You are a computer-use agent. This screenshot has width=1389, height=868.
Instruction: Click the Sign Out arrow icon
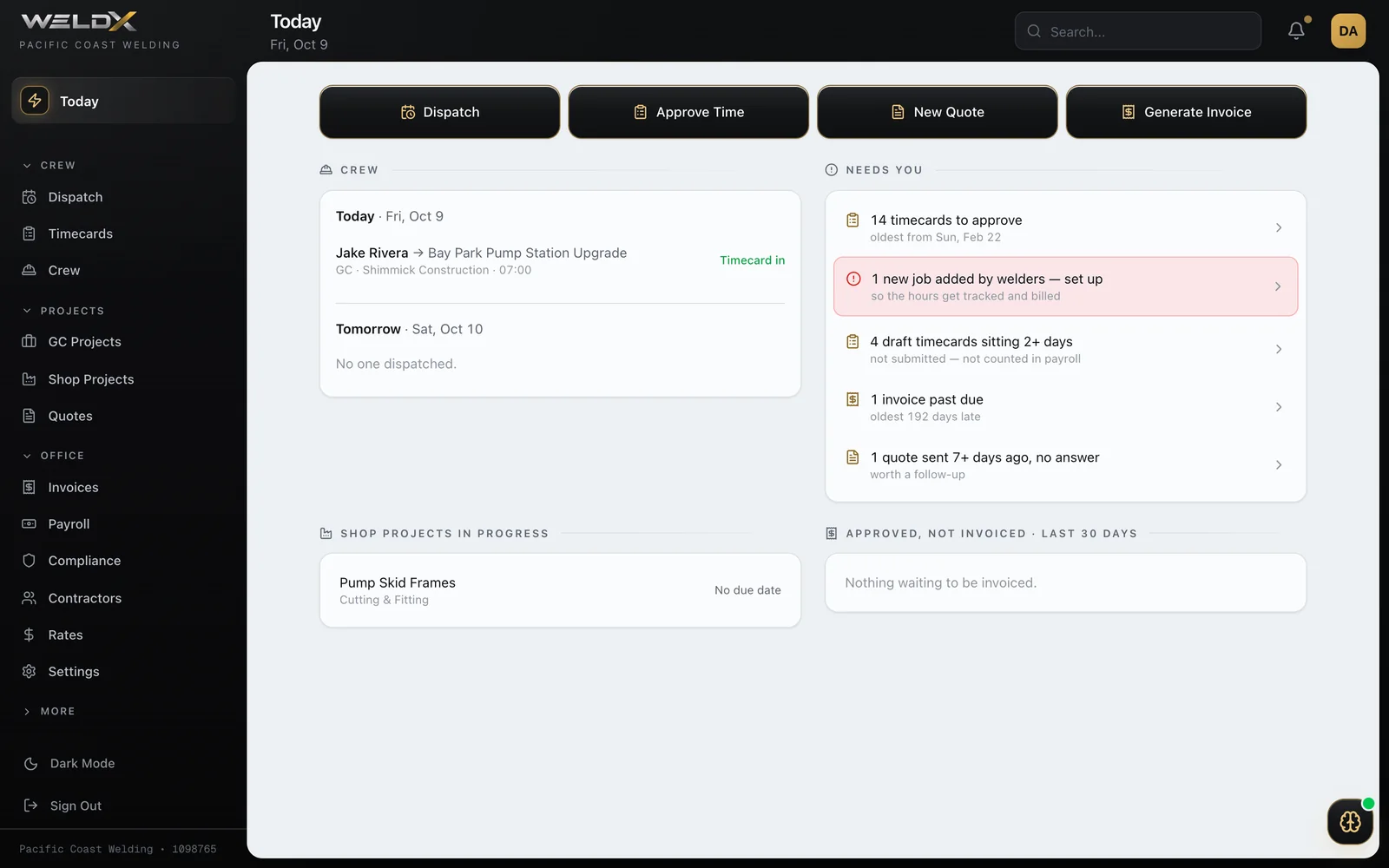(30, 806)
